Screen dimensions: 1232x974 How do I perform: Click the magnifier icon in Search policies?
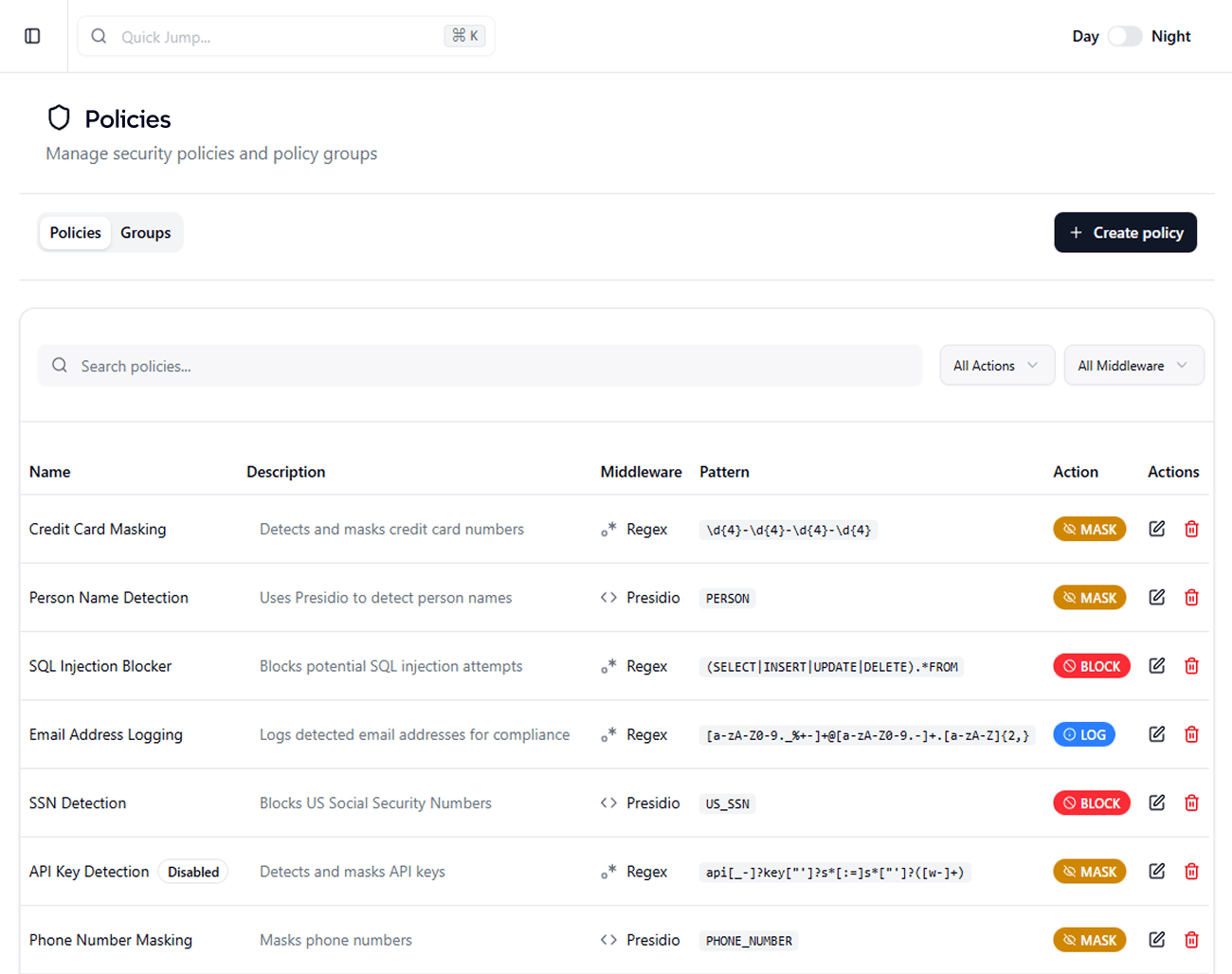point(60,365)
